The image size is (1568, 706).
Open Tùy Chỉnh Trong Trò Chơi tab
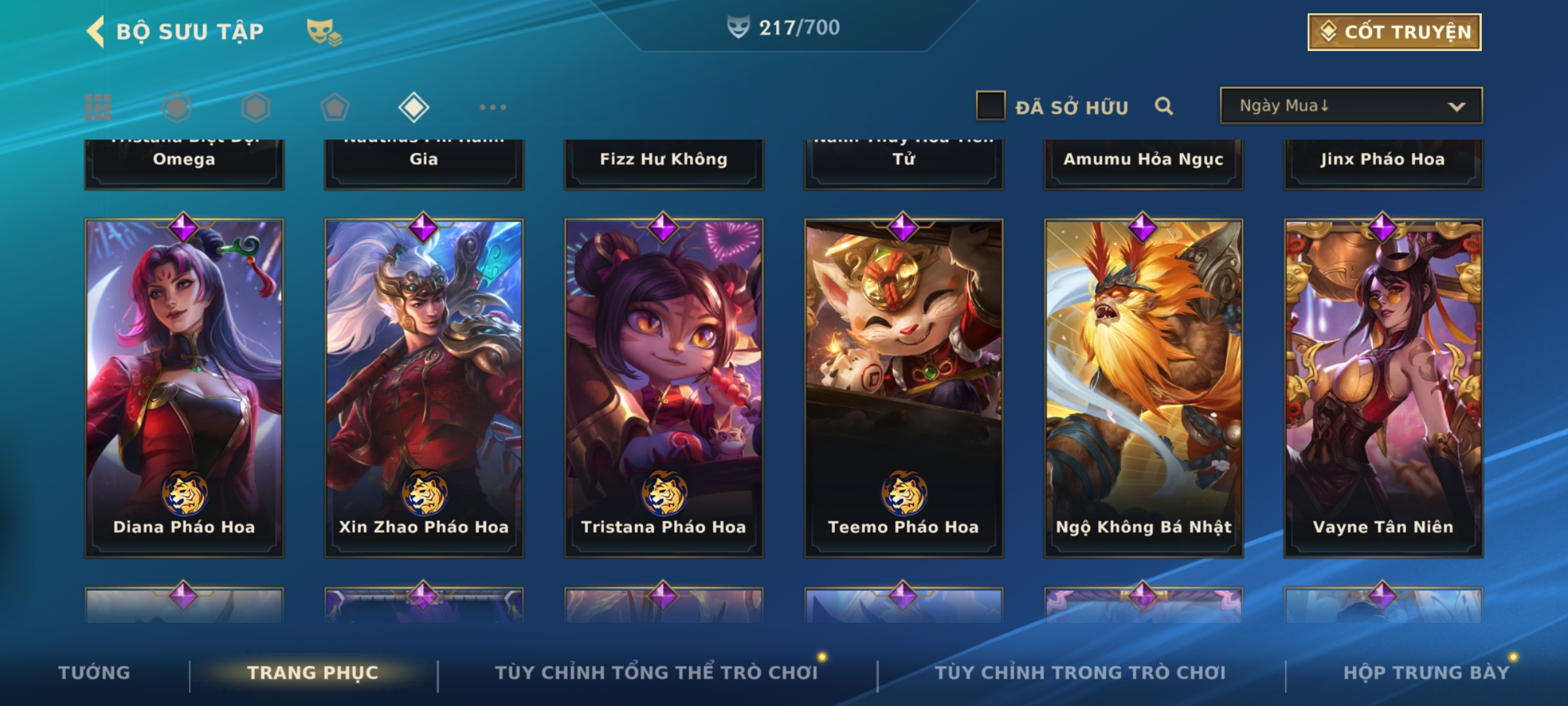[x=1080, y=673]
